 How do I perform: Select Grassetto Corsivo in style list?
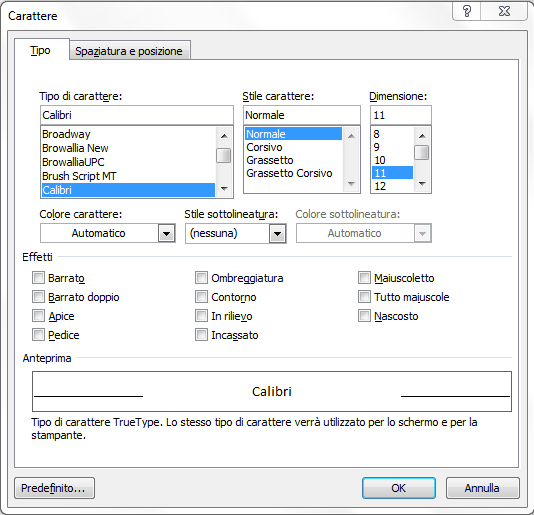coord(289,173)
